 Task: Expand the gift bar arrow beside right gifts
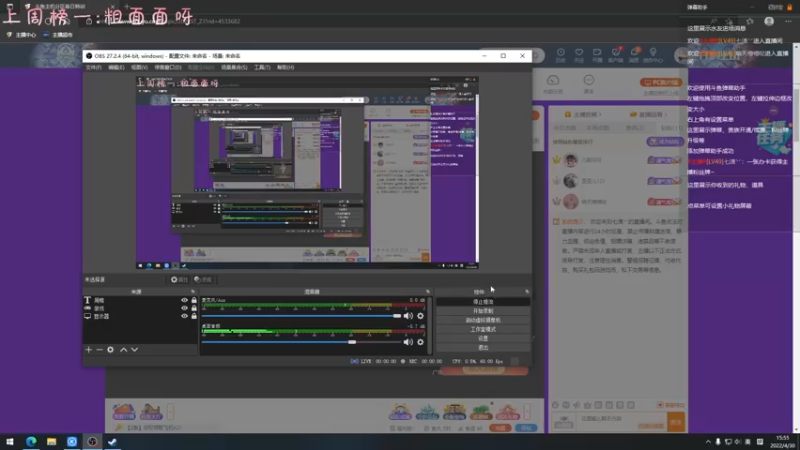click(527, 411)
